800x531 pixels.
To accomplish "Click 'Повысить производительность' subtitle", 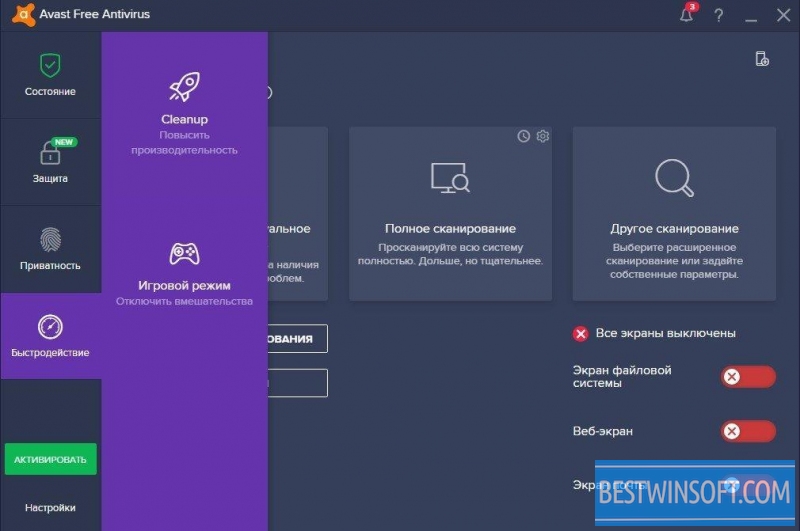I will click(184, 143).
